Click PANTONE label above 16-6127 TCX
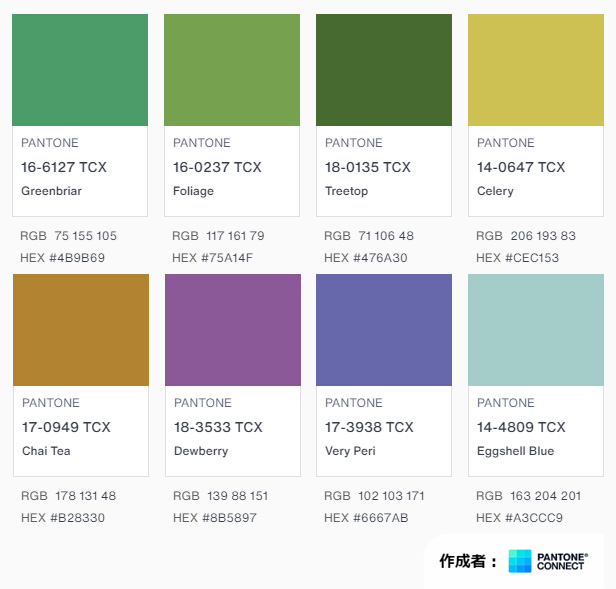 pos(50,143)
